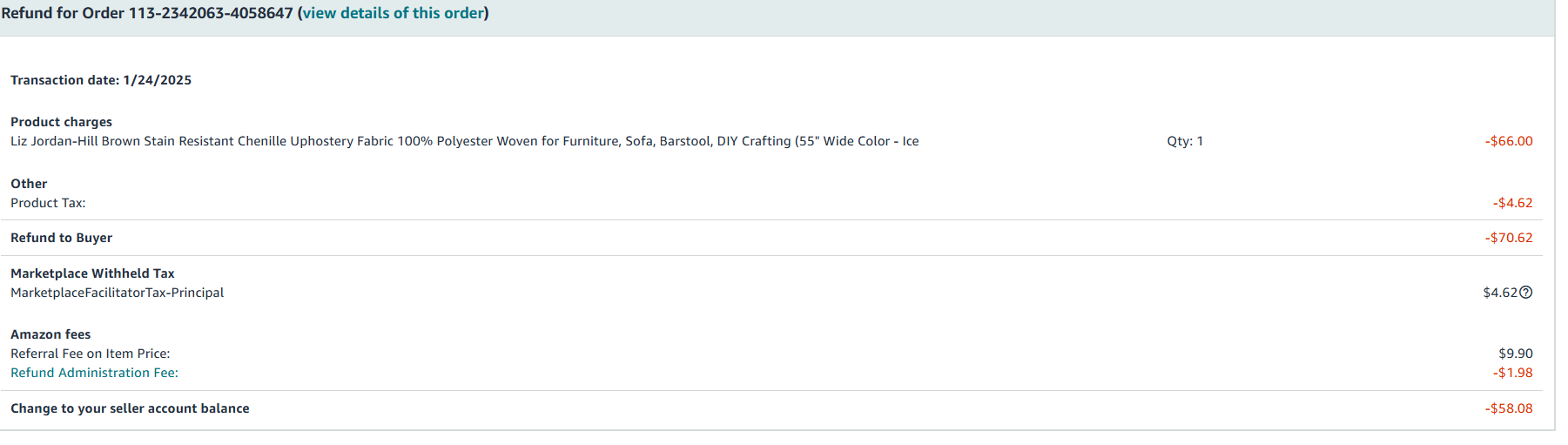
Task: Click the Transaction date 1/24/2025 text
Action: [101, 80]
